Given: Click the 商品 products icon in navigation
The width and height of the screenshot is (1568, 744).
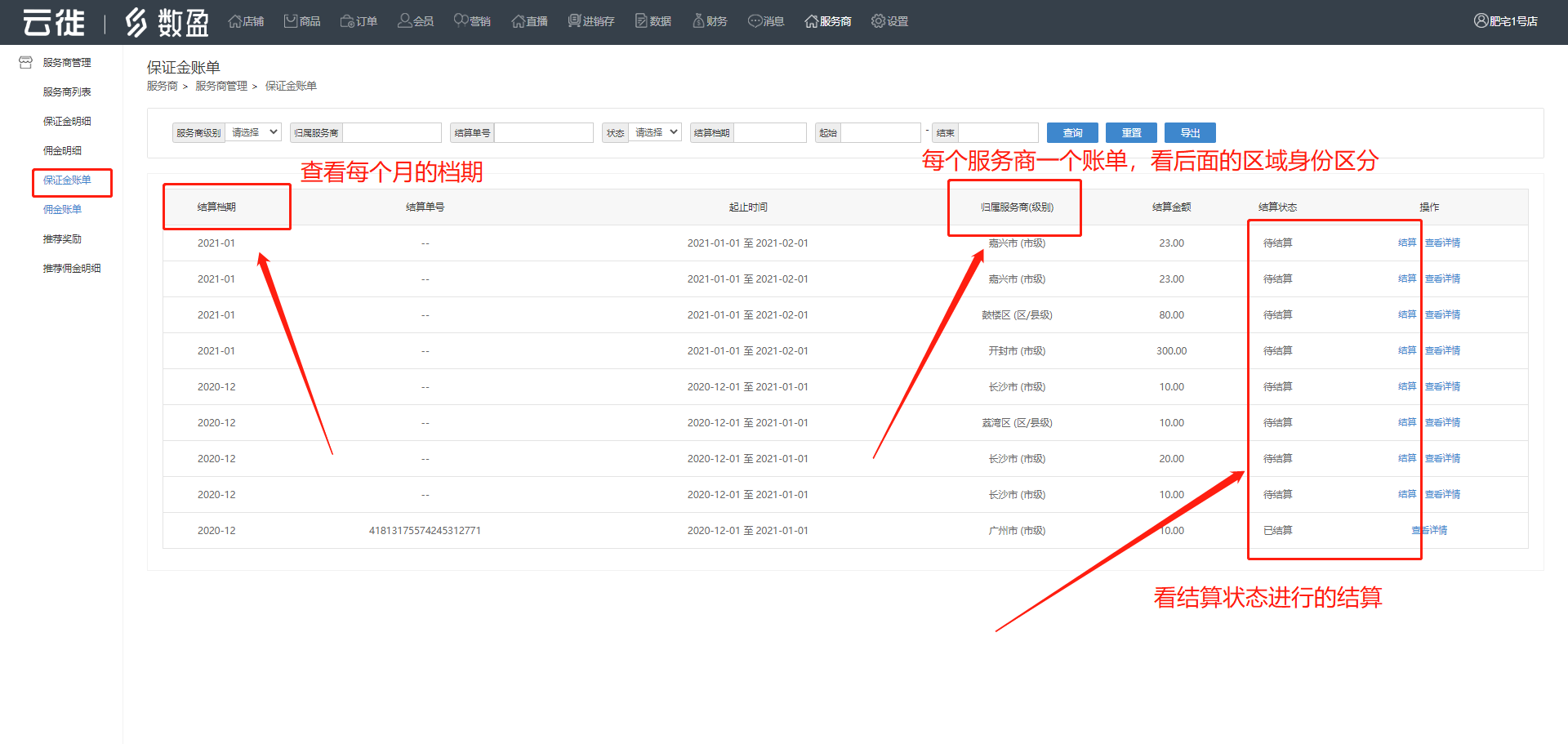Looking at the screenshot, I should 291,21.
